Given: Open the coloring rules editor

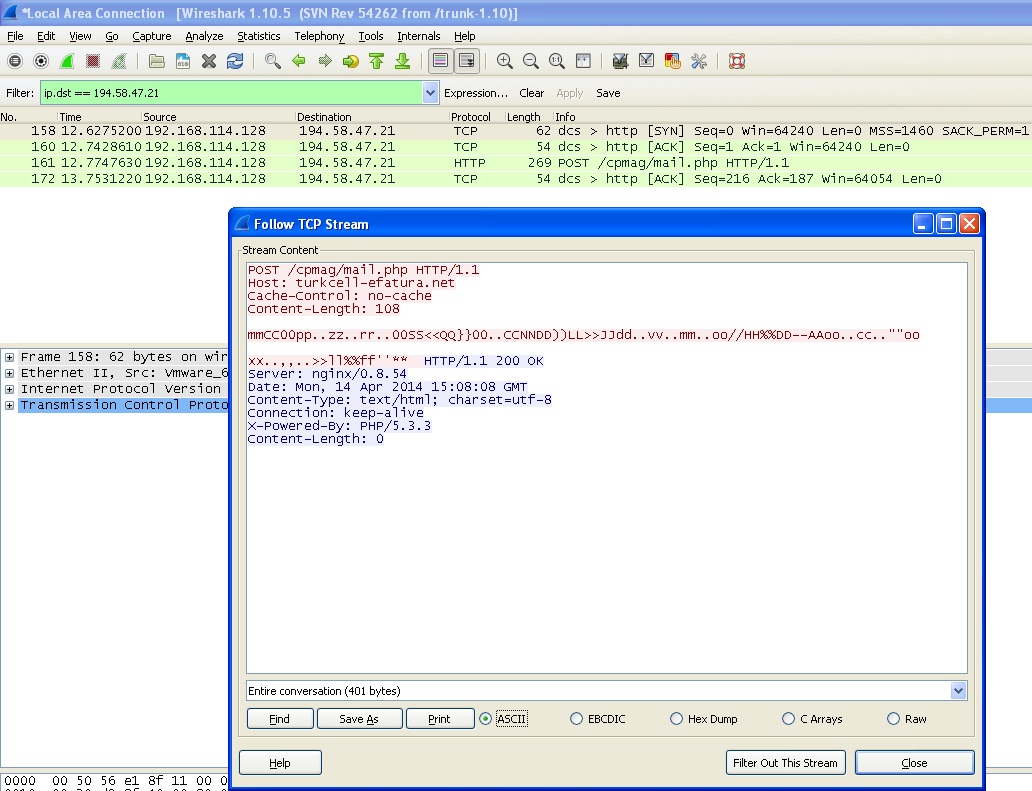Looking at the screenshot, I should point(672,61).
